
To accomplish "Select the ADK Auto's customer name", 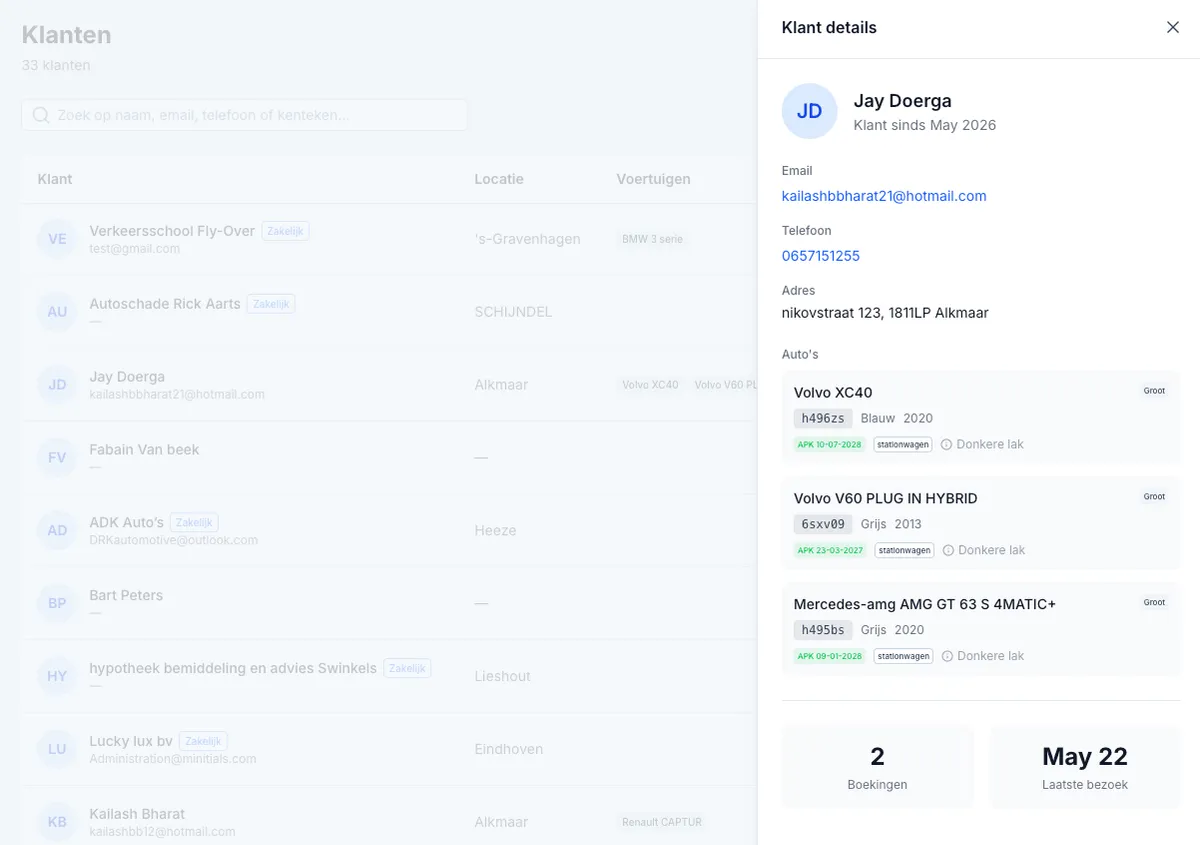I will [x=126, y=522].
